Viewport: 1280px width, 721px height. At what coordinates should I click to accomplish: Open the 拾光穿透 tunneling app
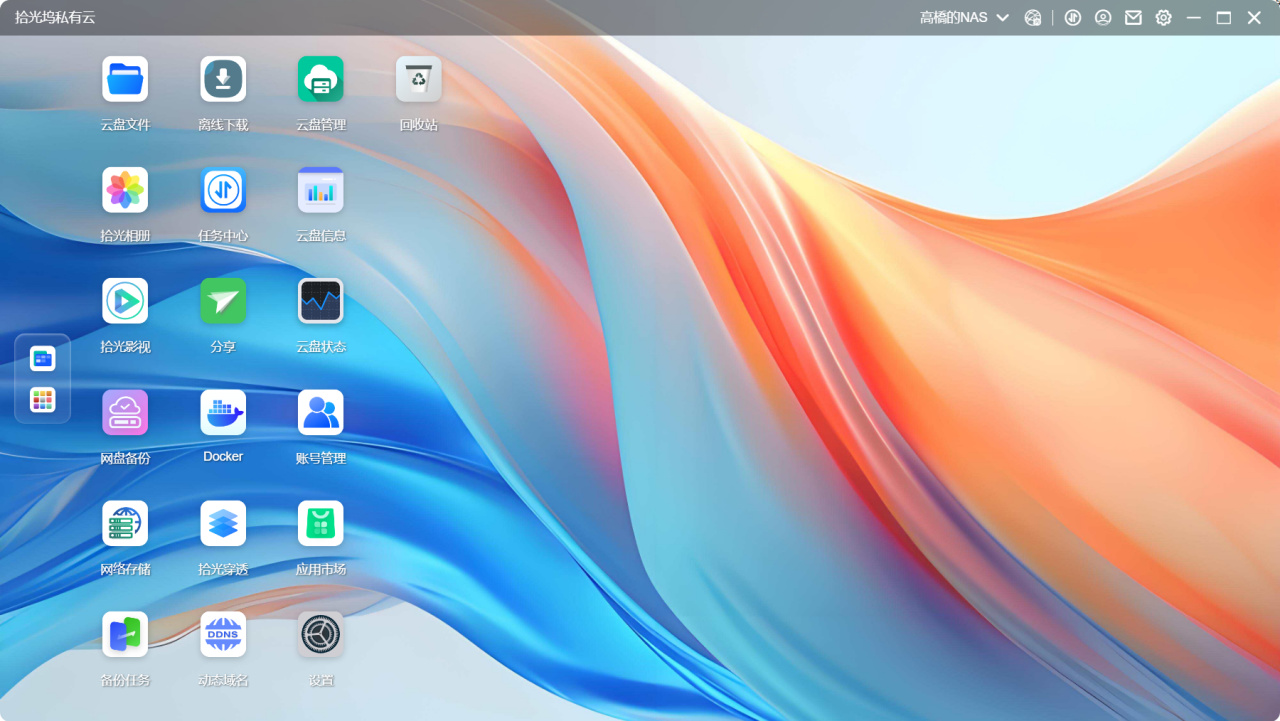(223, 523)
